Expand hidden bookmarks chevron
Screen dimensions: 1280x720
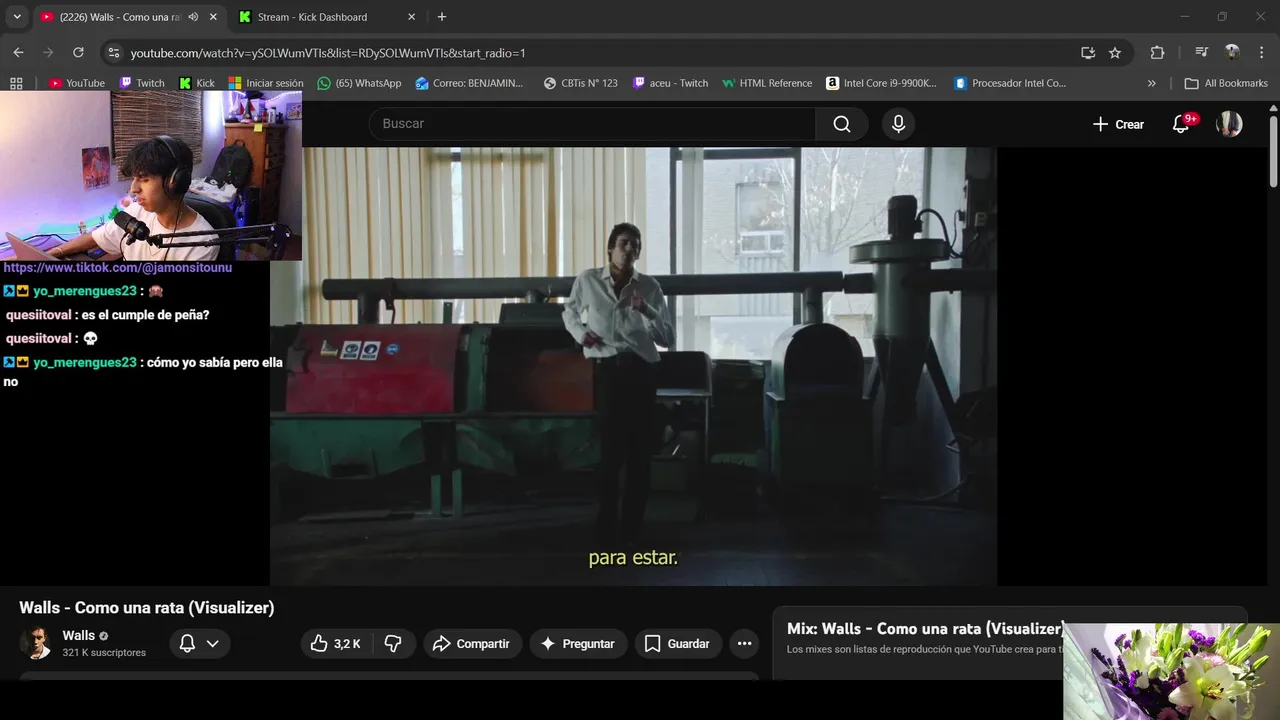[x=1151, y=83]
